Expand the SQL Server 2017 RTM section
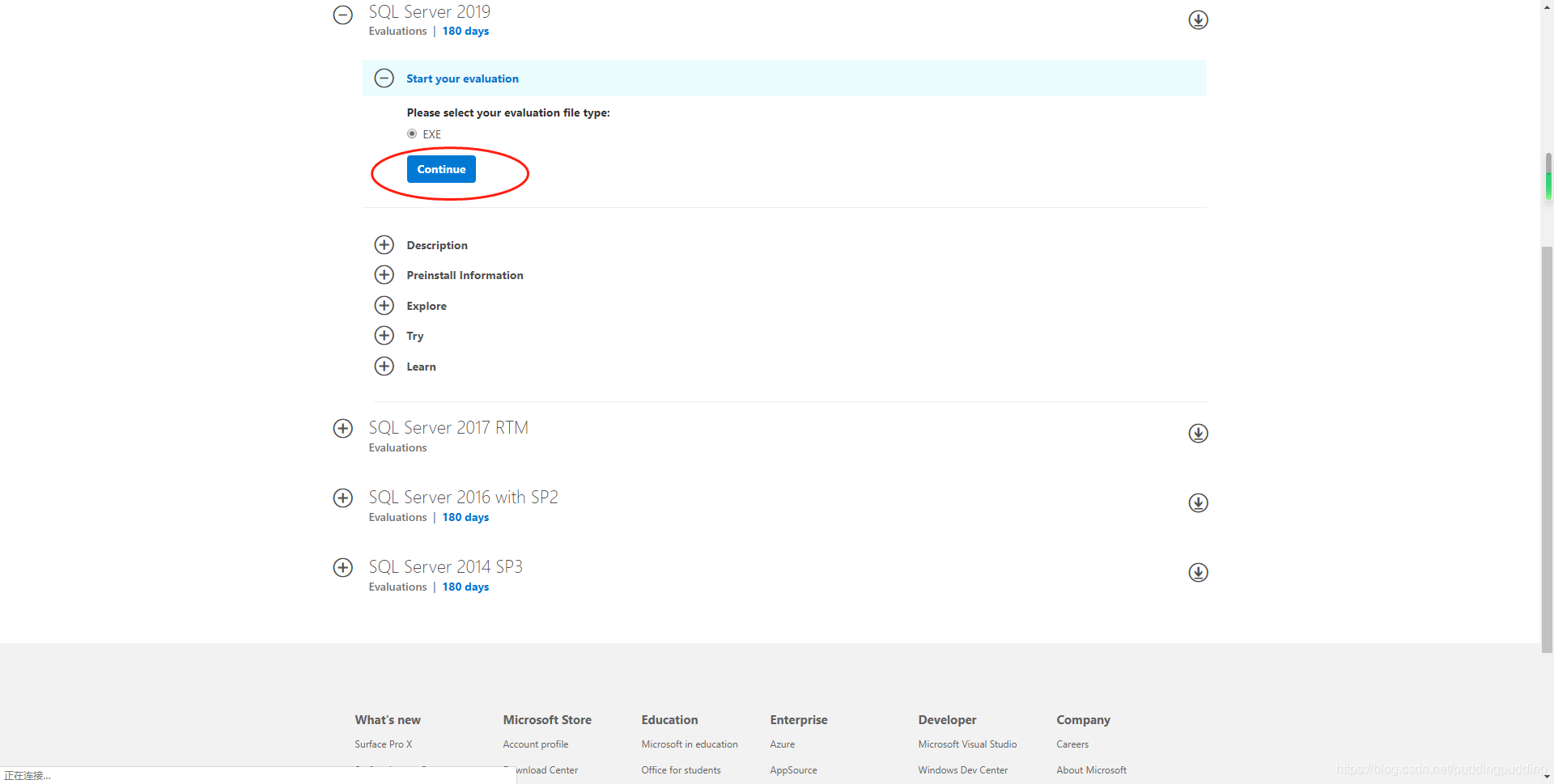The image size is (1554, 784). pos(343,429)
